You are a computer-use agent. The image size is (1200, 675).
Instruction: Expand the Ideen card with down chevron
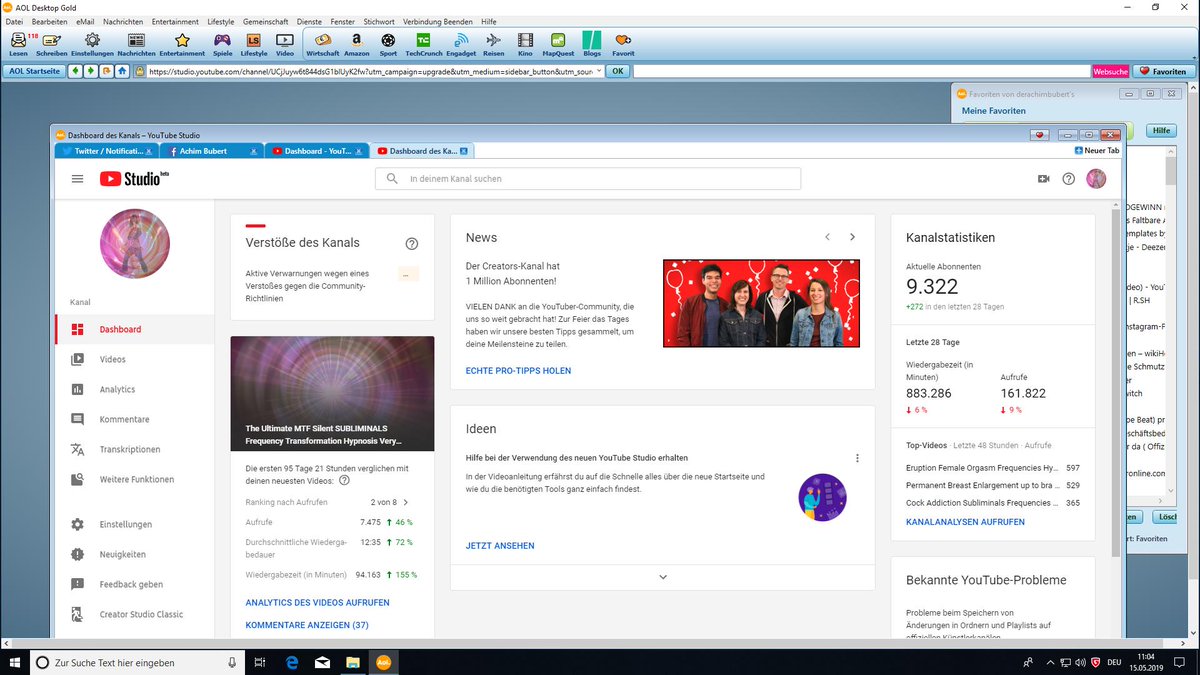[x=662, y=577]
